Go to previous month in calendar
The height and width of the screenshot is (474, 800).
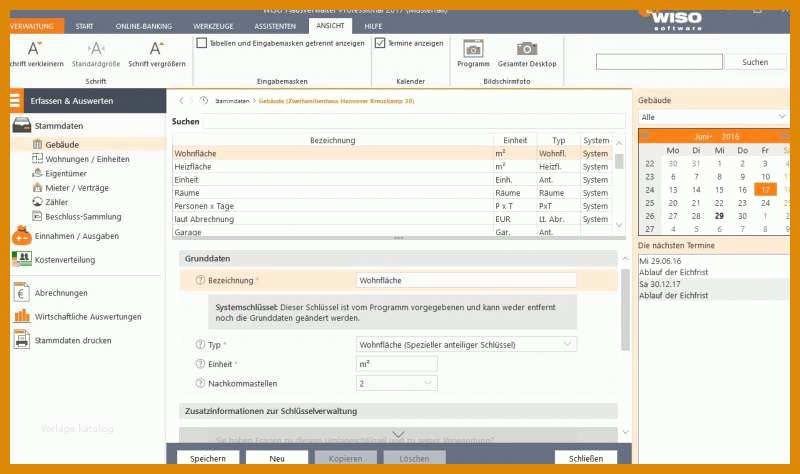[646, 136]
